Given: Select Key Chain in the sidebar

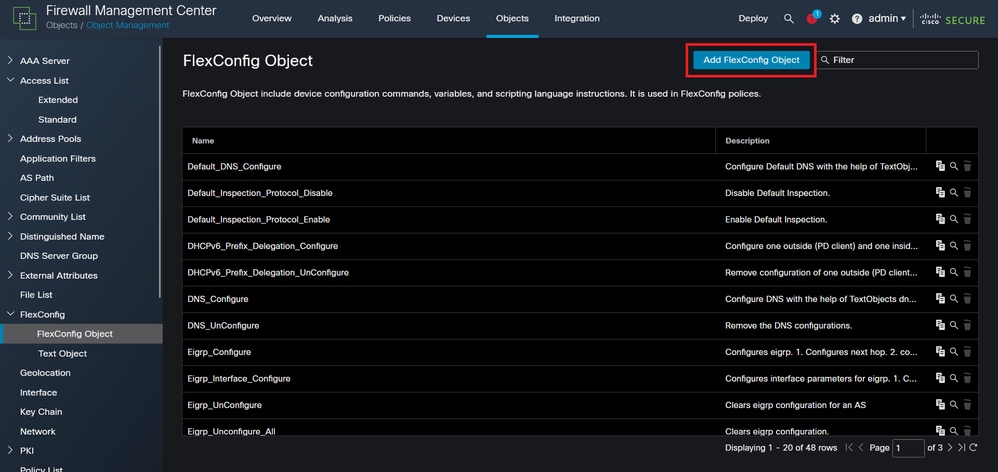Looking at the screenshot, I should 41,412.
